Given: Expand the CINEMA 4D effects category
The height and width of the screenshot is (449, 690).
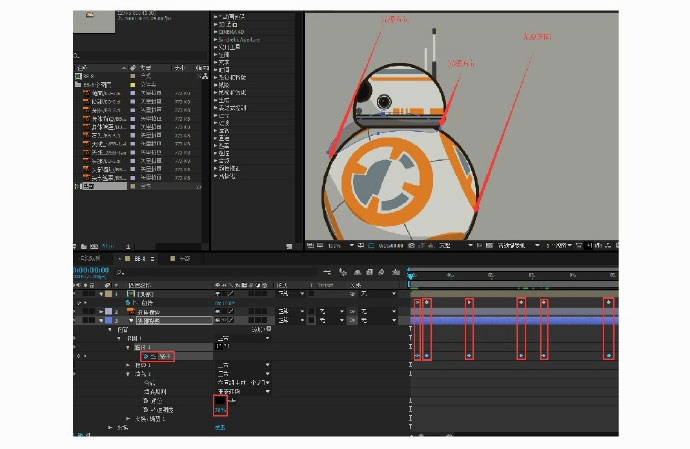Looking at the screenshot, I should [x=215, y=32].
